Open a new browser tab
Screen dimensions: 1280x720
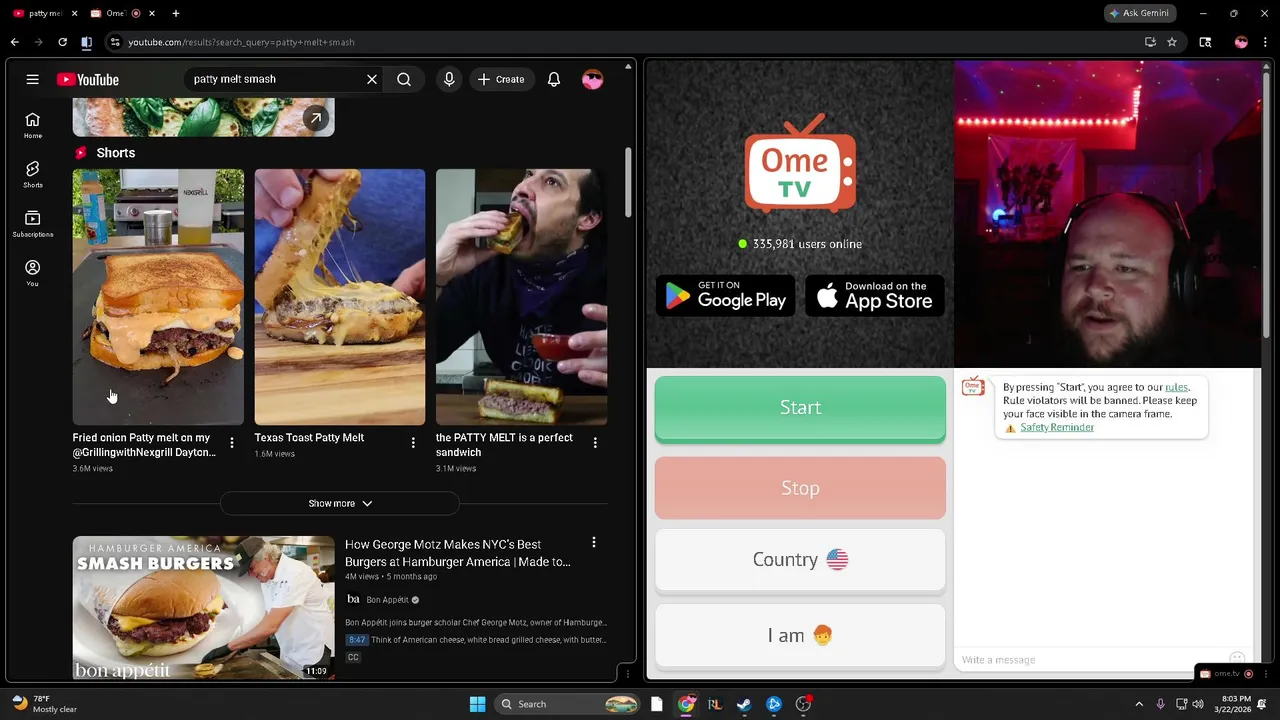coord(176,13)
